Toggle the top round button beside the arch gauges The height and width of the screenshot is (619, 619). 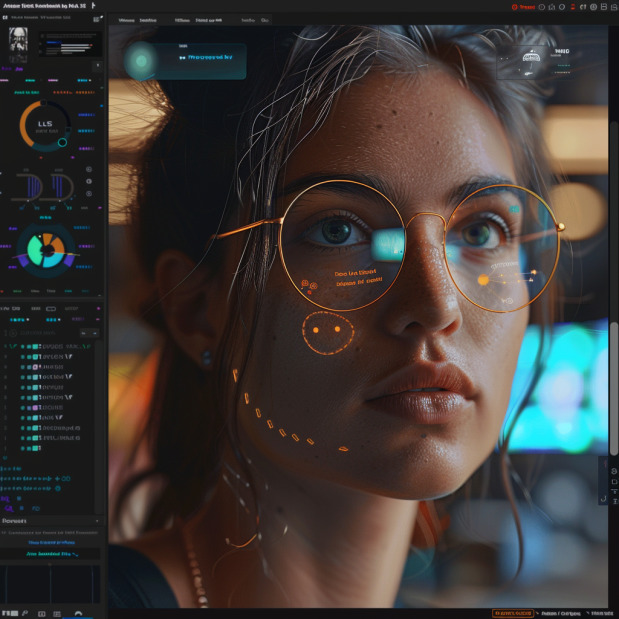click(x=89, y=170)
